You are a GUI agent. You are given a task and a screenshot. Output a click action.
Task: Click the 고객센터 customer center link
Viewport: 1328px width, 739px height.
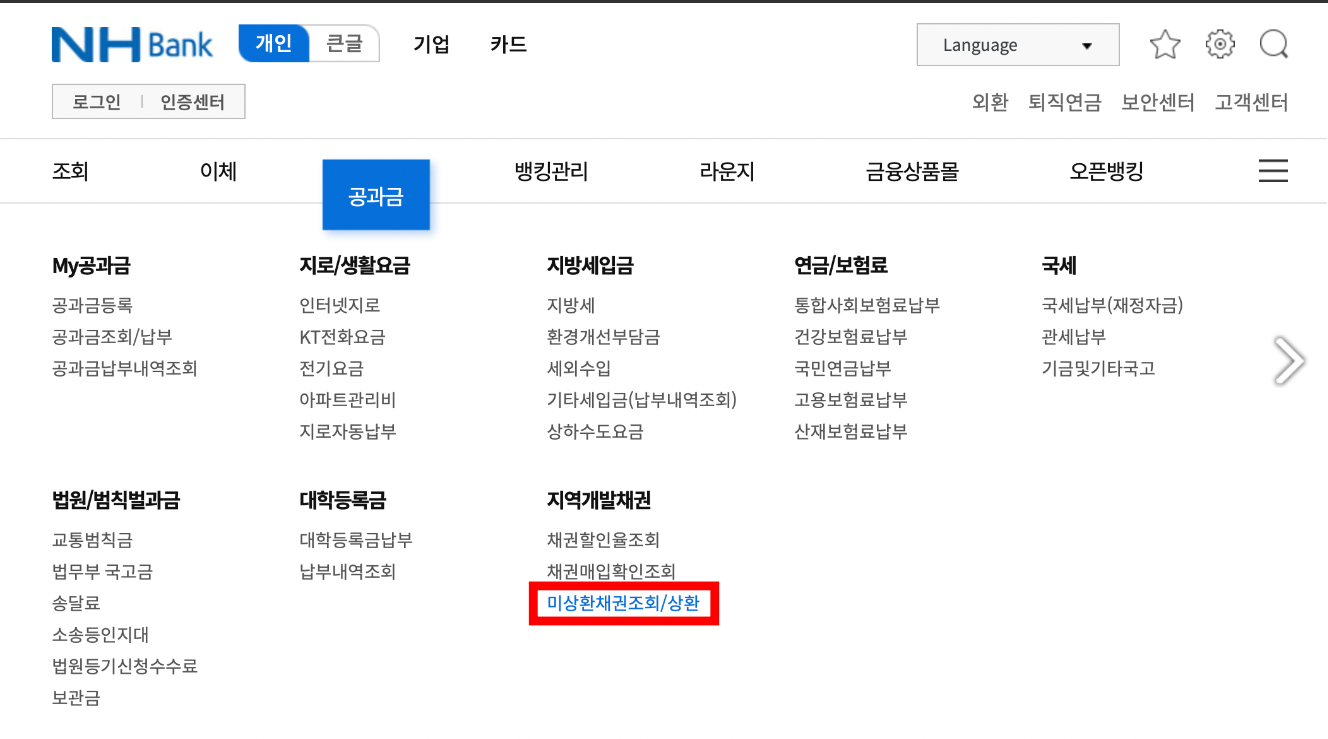click(1250, 101)
